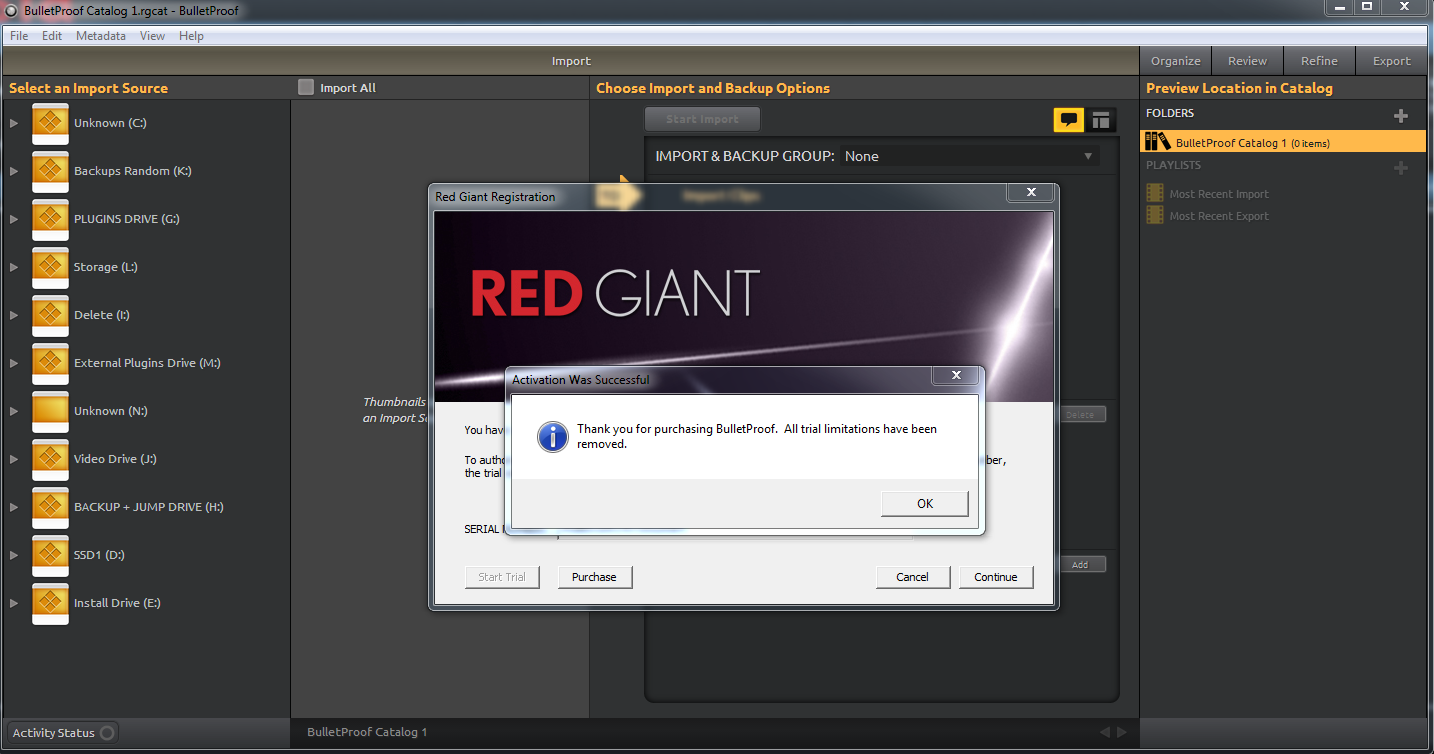Open the Help menu
This screenshot has height=754, width=1434.
pyautogui.click(x=191, y=36)
